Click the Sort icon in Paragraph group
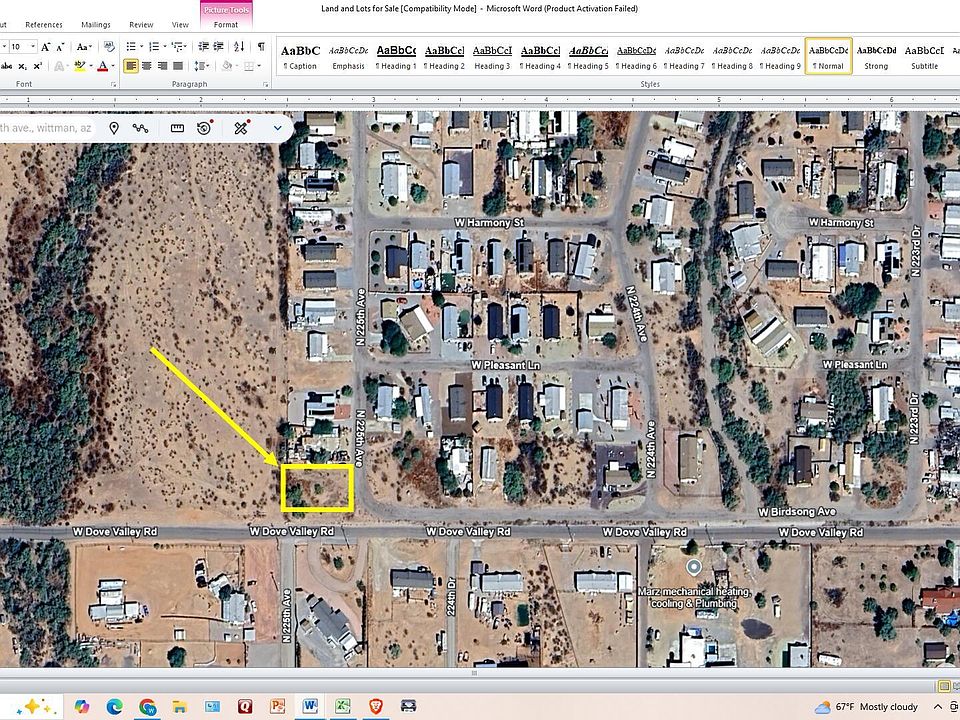 coord(239,47)
